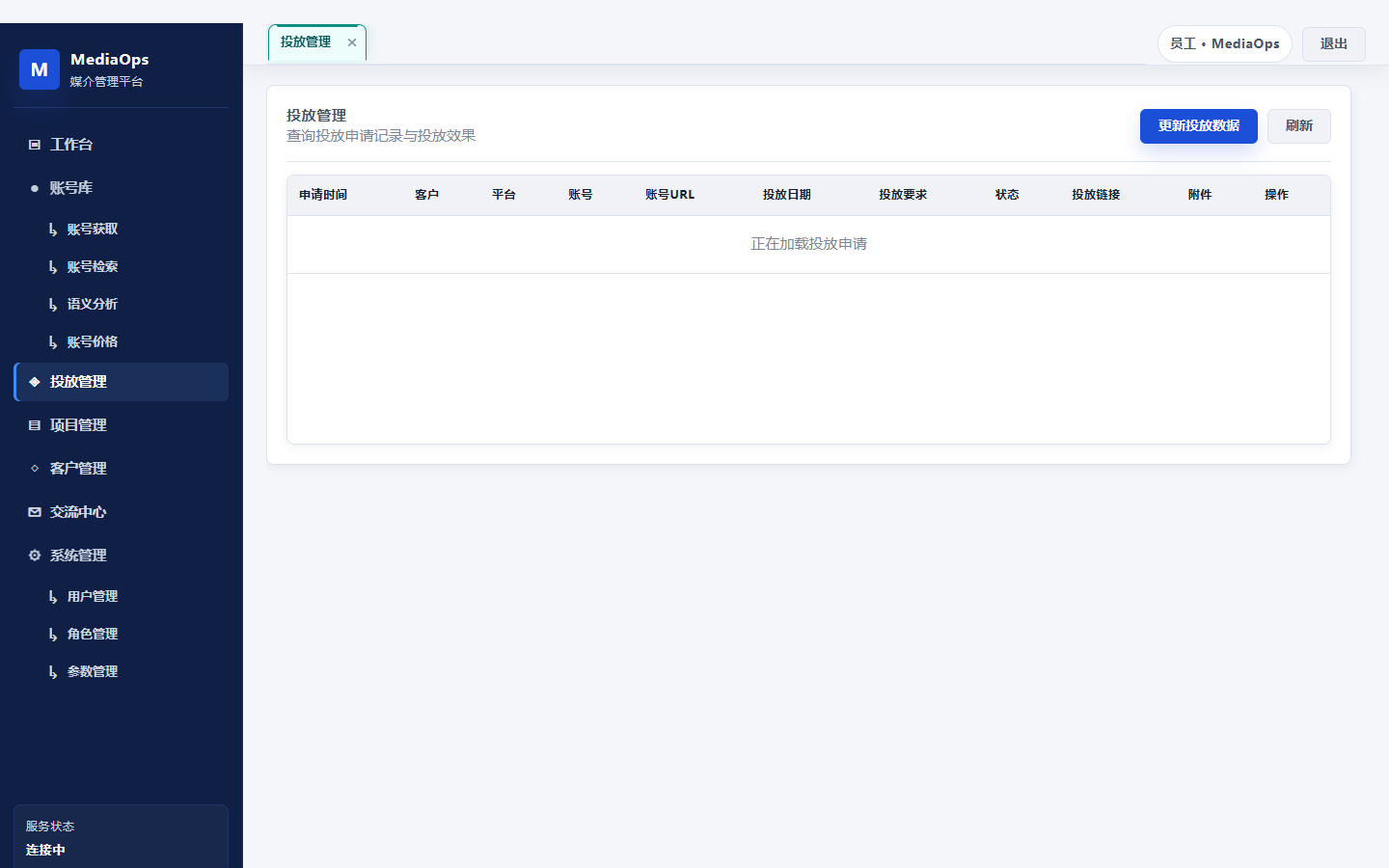
Task: Click the 投放管理 diamond icon in sidebar
Action: tap(35, 382)
